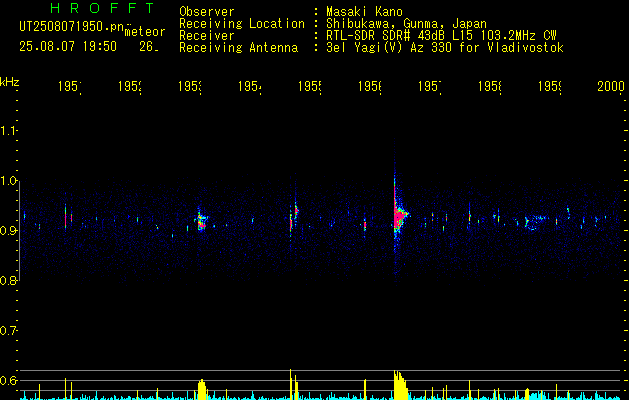629x400 pixels.
Task: Select the file name UT2508071950.pn
Action: coord(72,27)
